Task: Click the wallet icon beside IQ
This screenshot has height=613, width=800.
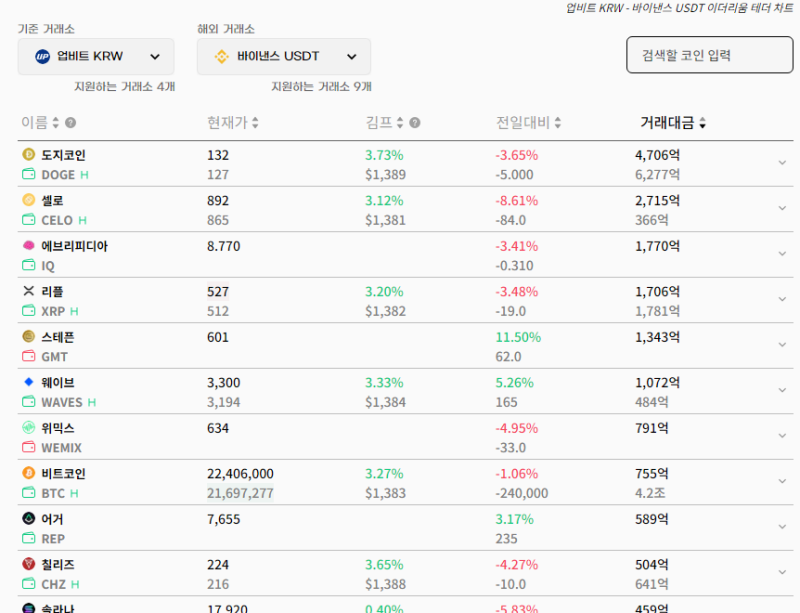Action: (29, 265)
